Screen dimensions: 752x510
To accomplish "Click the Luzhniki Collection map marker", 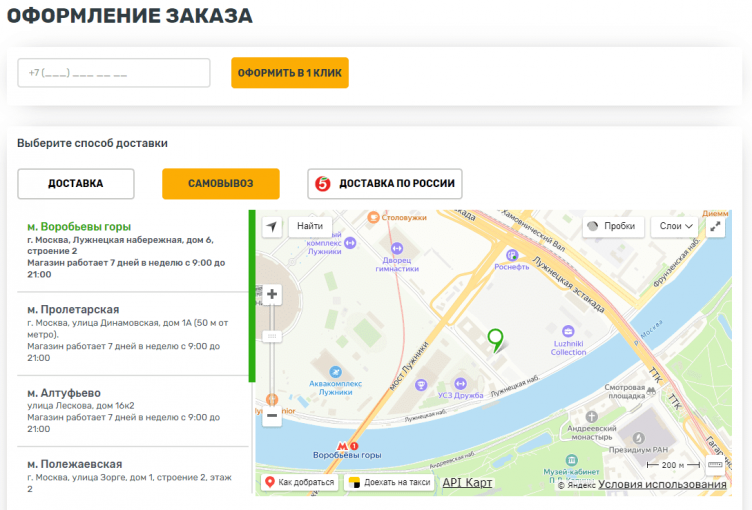I will (568, 331).
